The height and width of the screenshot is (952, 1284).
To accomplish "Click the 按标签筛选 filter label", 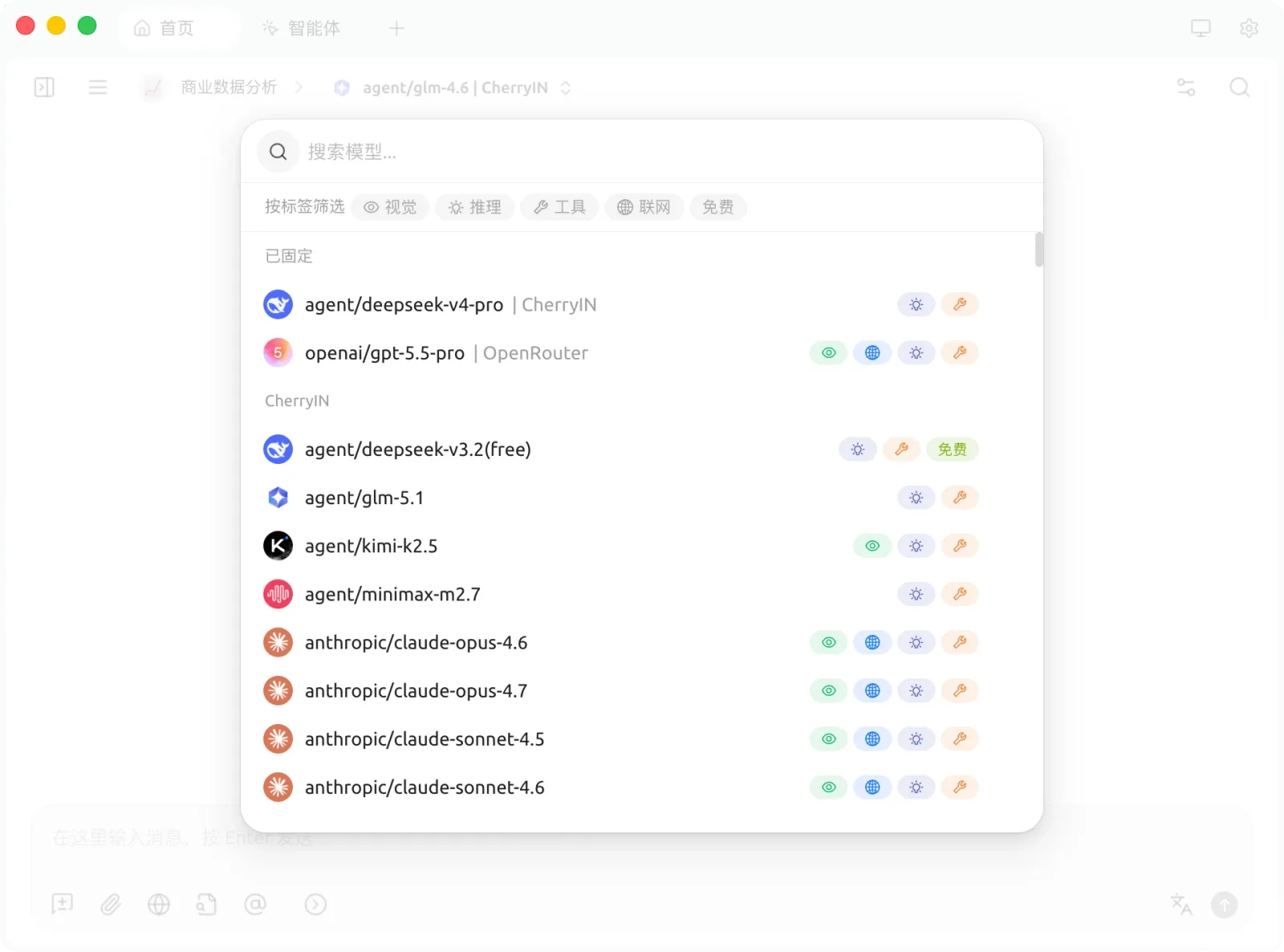I will [x=305, y=207].
